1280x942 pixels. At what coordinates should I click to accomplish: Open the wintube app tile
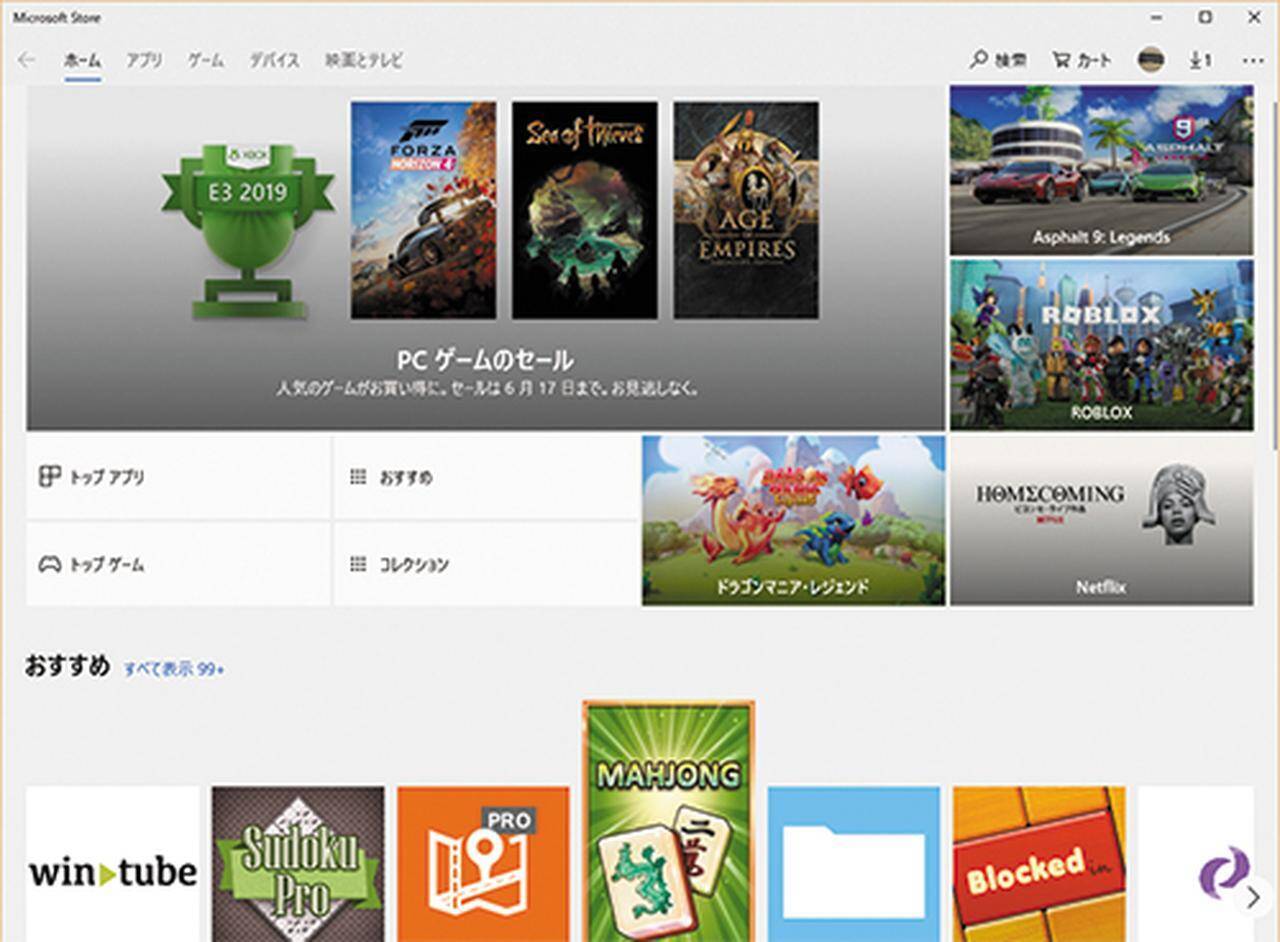tap(113, 864)
